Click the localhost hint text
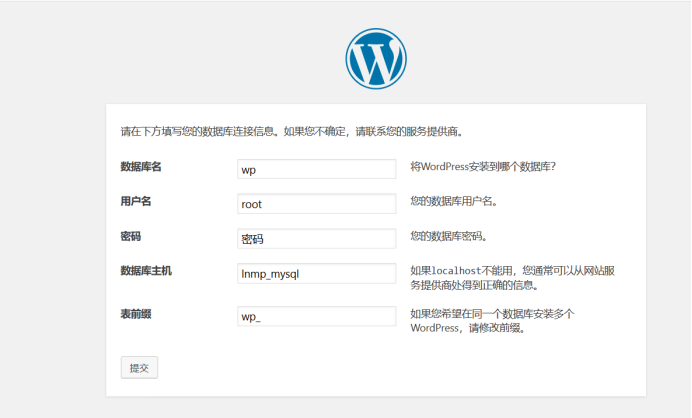 (512, 278)
